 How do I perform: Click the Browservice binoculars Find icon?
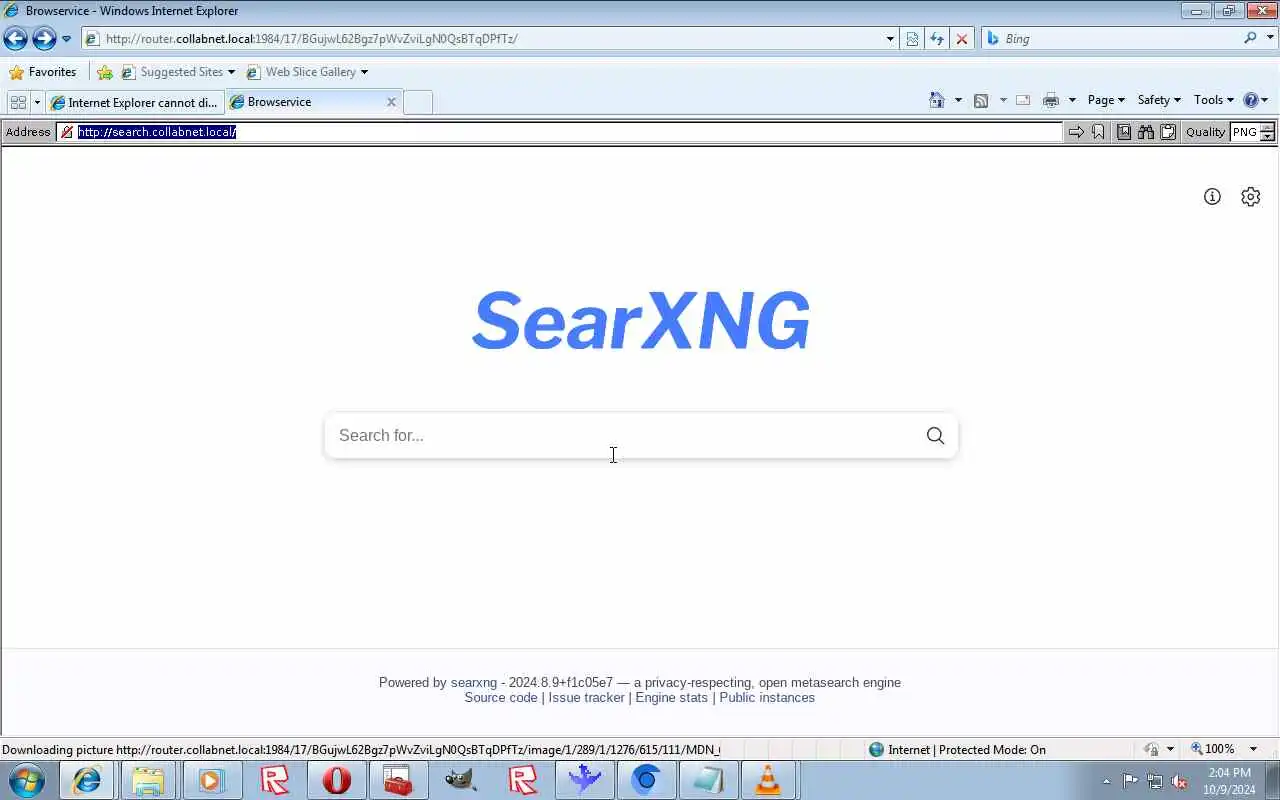coord(1146,132)
